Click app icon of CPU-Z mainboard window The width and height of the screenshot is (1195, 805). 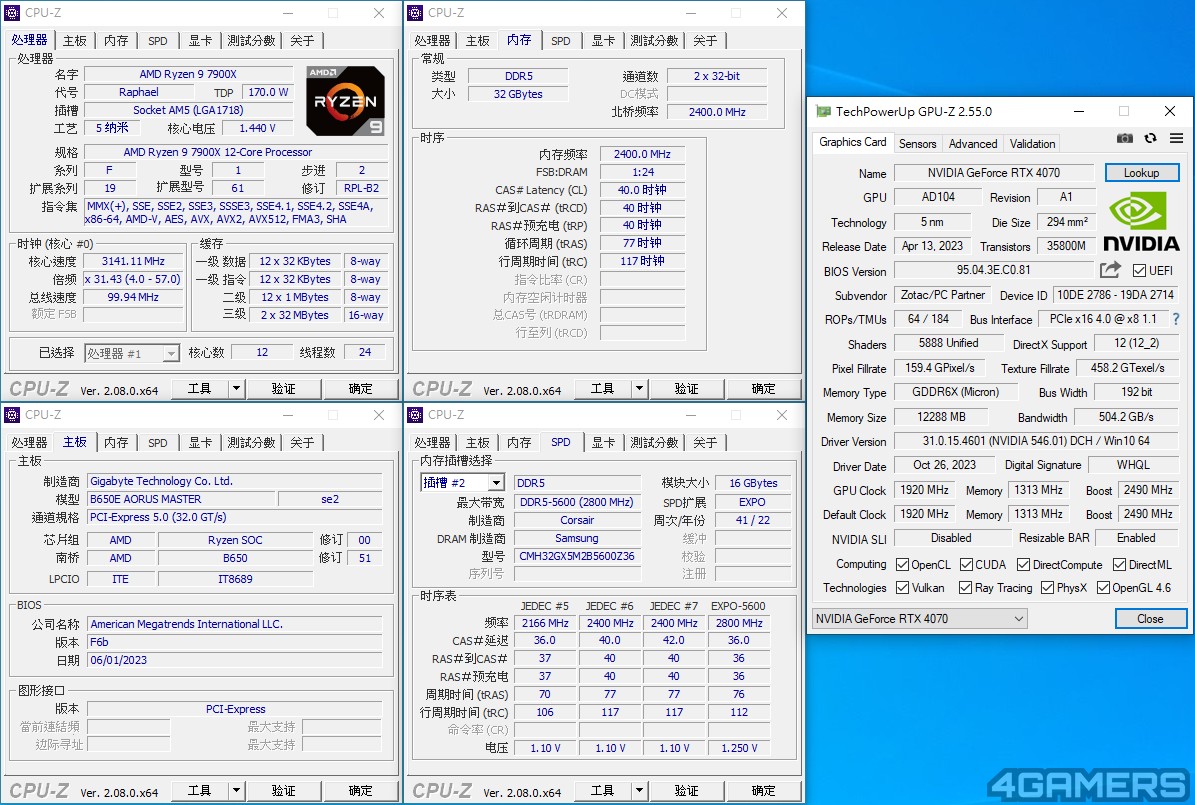pyautogui.click(x=12, y=415)
